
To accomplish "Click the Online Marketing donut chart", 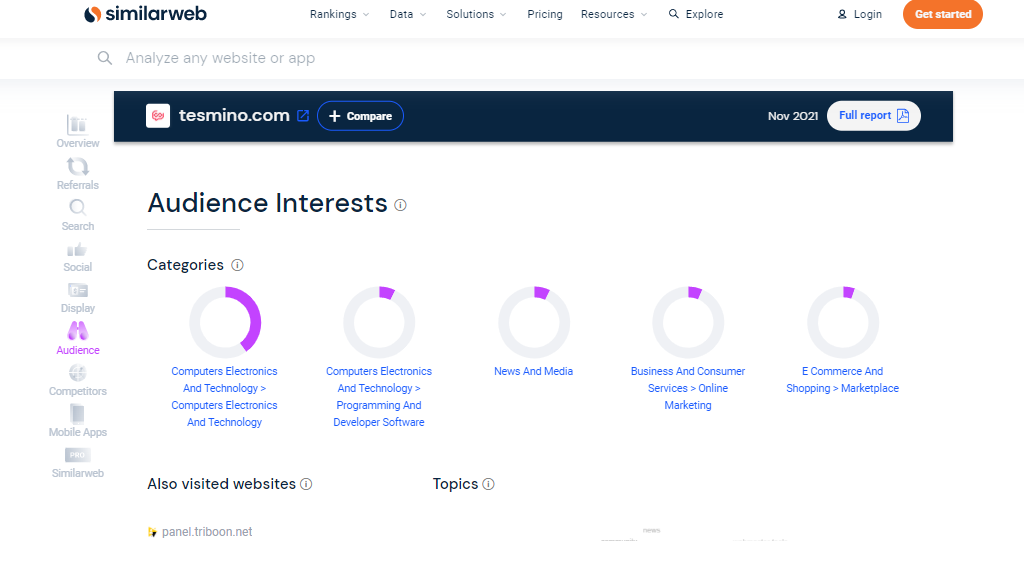I will point(688,322).
